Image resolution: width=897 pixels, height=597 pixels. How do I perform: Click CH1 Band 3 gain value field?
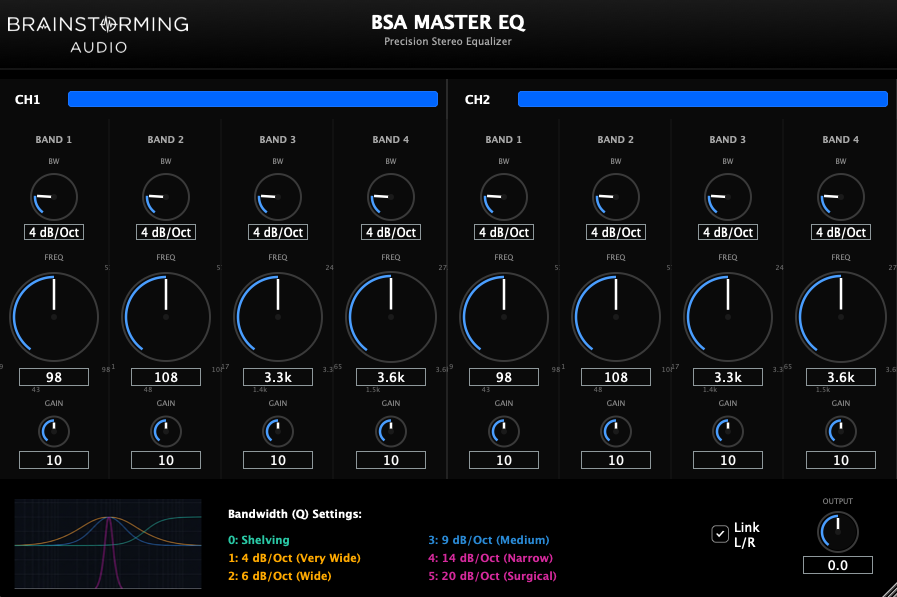tap(278, 460)
